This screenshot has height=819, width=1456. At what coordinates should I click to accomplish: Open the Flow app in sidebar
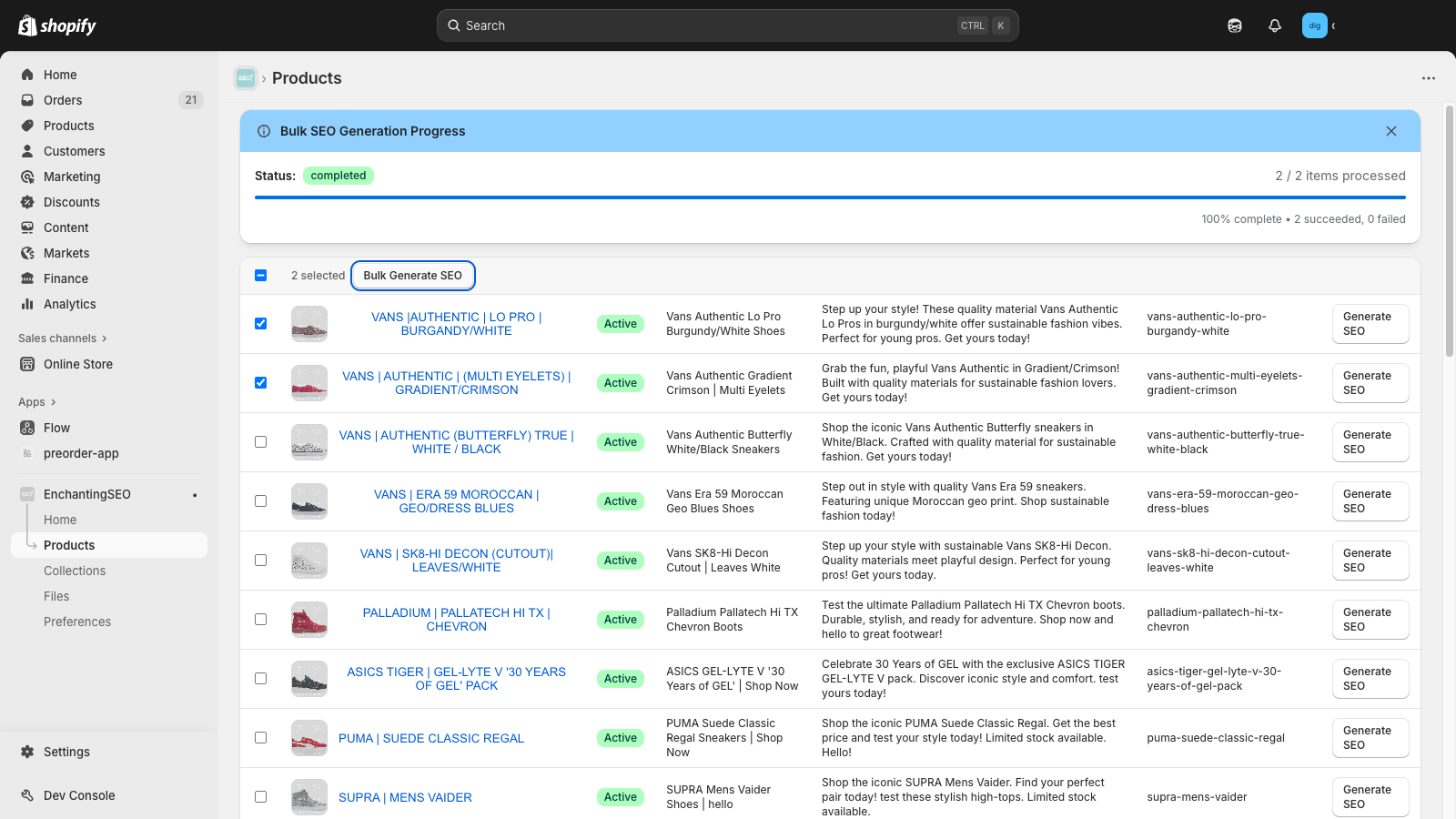(x=56, y=428)
